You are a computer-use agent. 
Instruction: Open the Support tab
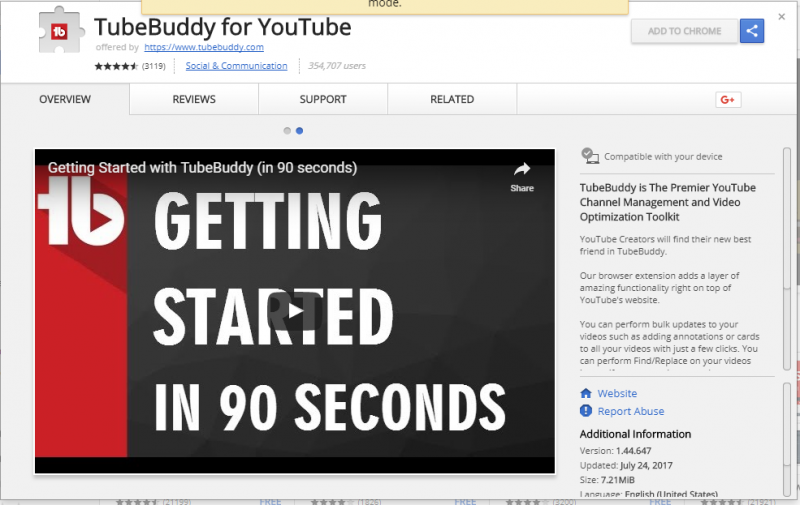[x=323, y=99]
